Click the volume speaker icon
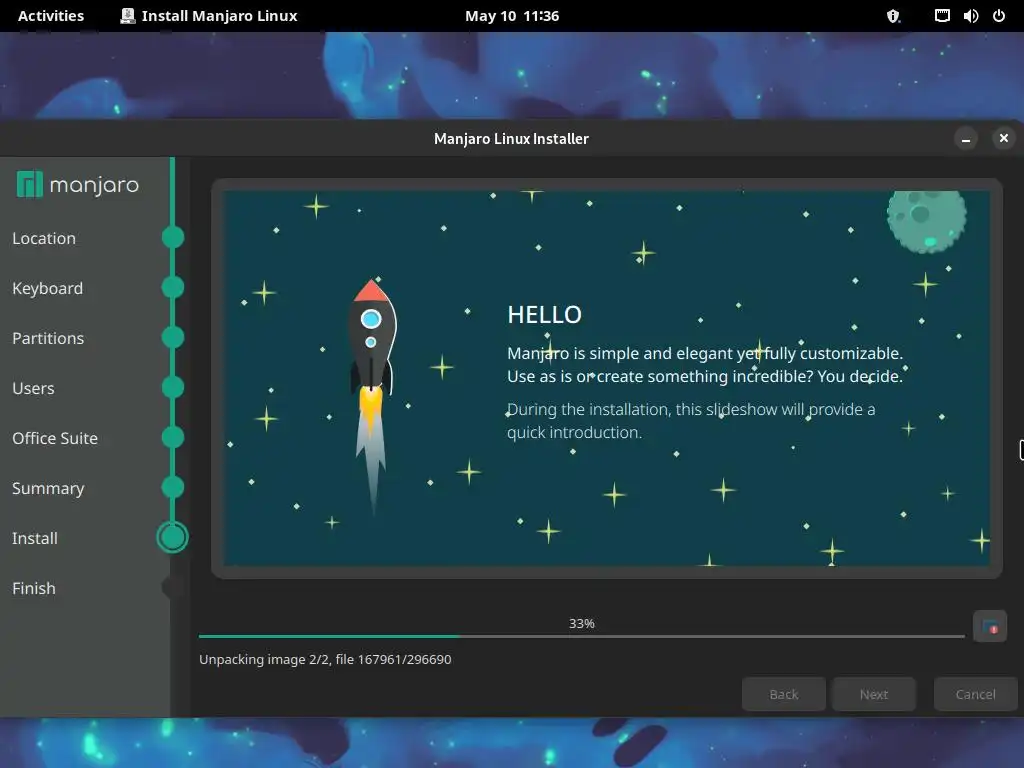Image resolution: width=1024 pixels, height=768 pixels. pos(970,16)
